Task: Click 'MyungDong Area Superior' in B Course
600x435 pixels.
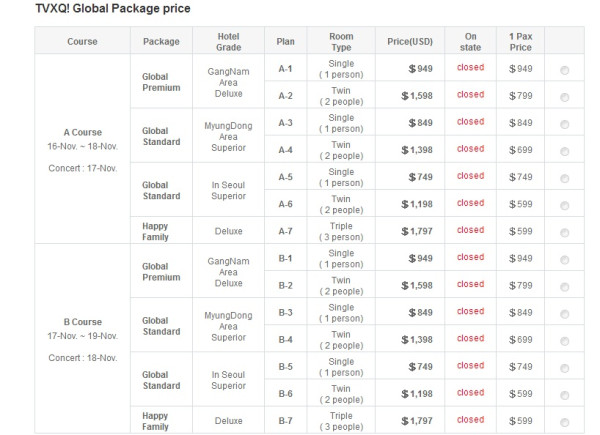Action: [x=228, y=326]
